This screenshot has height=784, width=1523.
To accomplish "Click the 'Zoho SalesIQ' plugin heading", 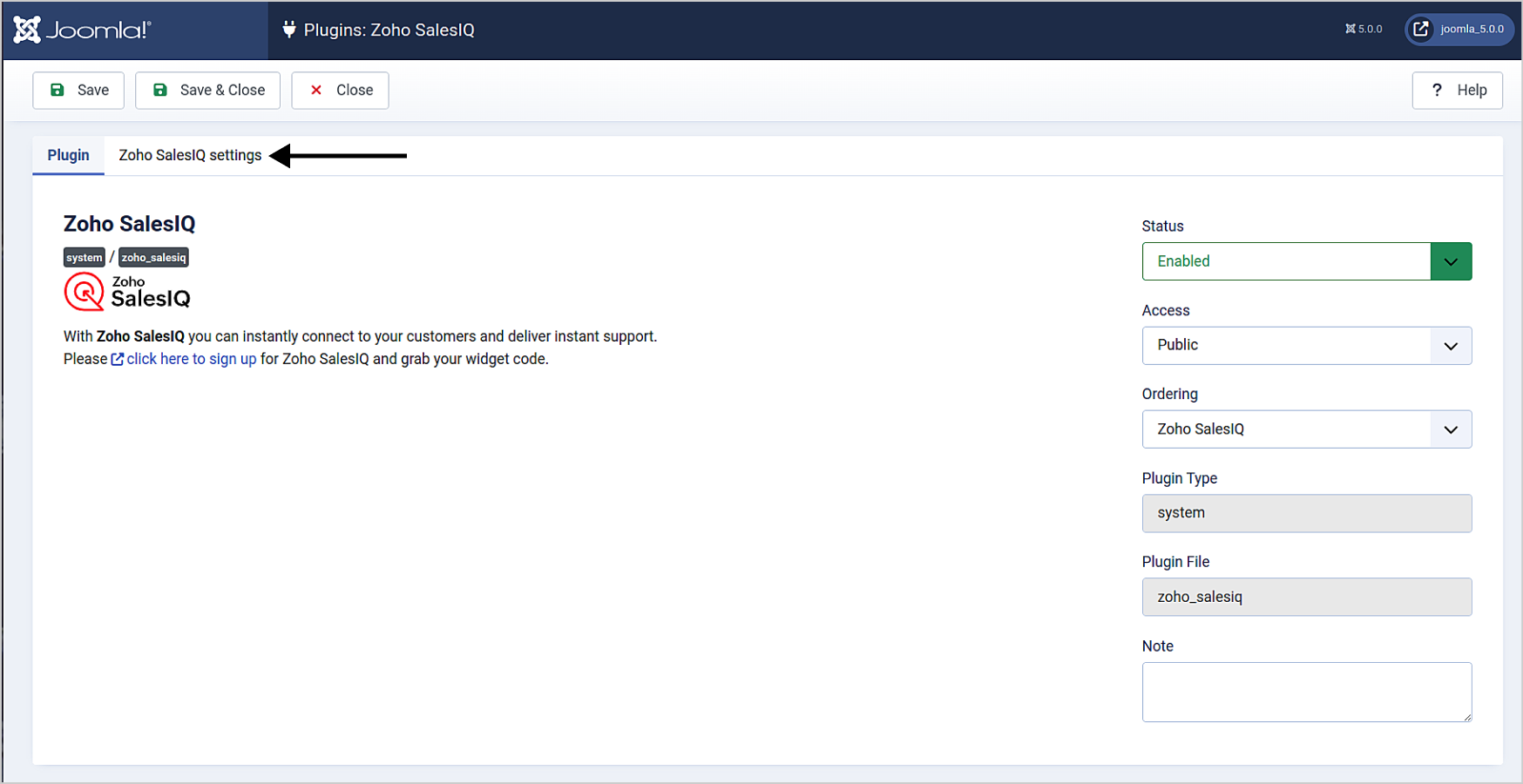I will tap(129, 224).
